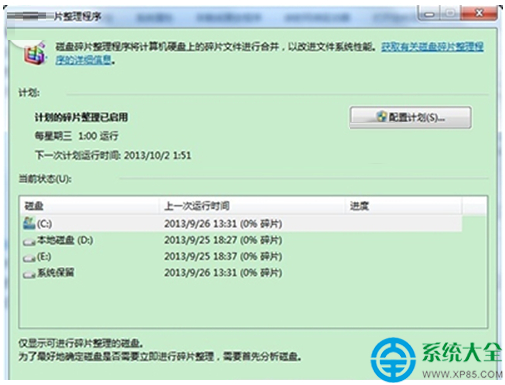Click the (C:) system drive icon
Viewport: 505px width, 385px height.
(x=29, y=223)
